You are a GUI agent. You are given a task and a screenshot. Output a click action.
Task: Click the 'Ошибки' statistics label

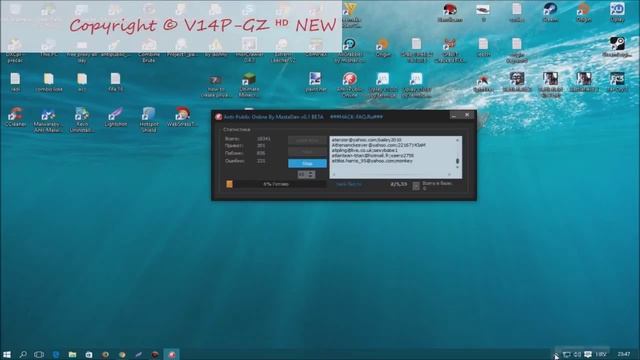click(x=235, y=161)
